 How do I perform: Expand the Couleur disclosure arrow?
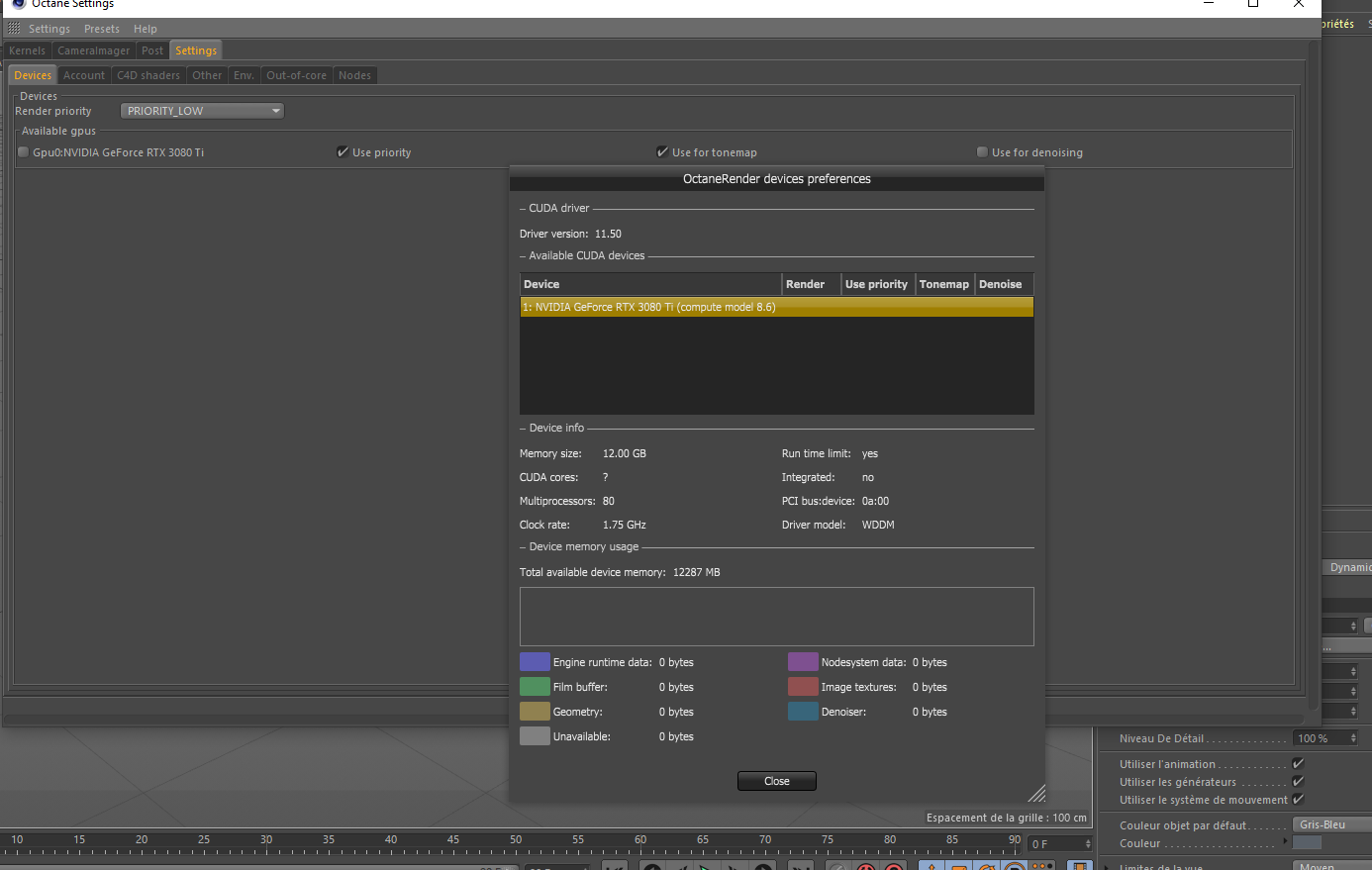(1286, 842)
